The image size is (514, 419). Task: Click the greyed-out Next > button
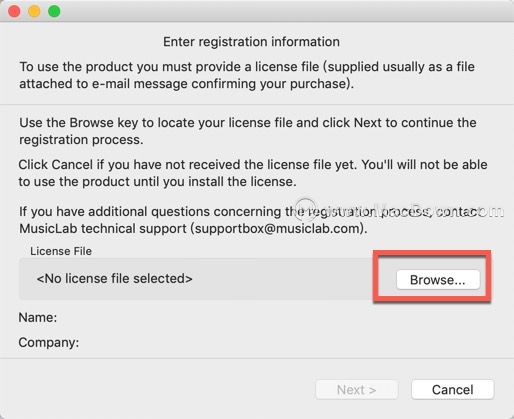pos(356,389)
